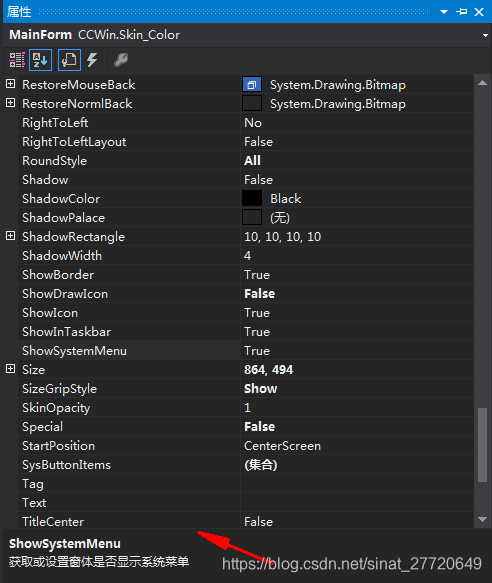Click the empty Tag value field

357,484
